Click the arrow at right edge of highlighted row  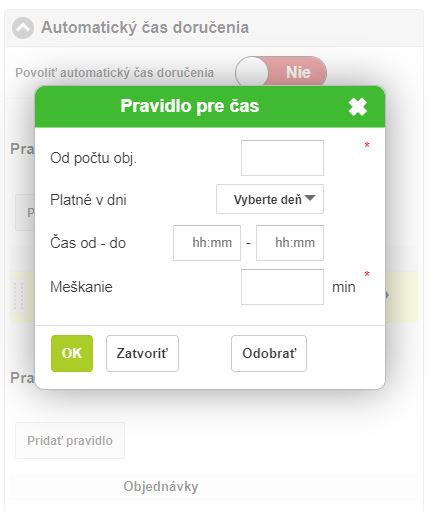387,295
